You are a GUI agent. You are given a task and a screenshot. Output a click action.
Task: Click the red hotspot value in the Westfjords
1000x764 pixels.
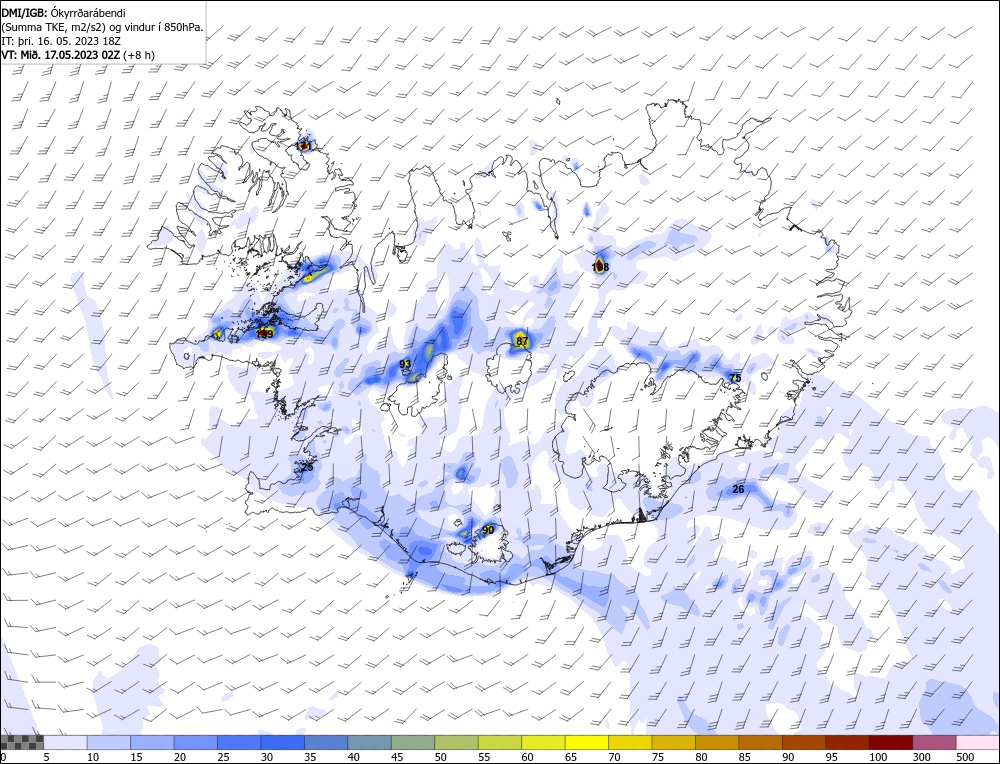point(304,146)
